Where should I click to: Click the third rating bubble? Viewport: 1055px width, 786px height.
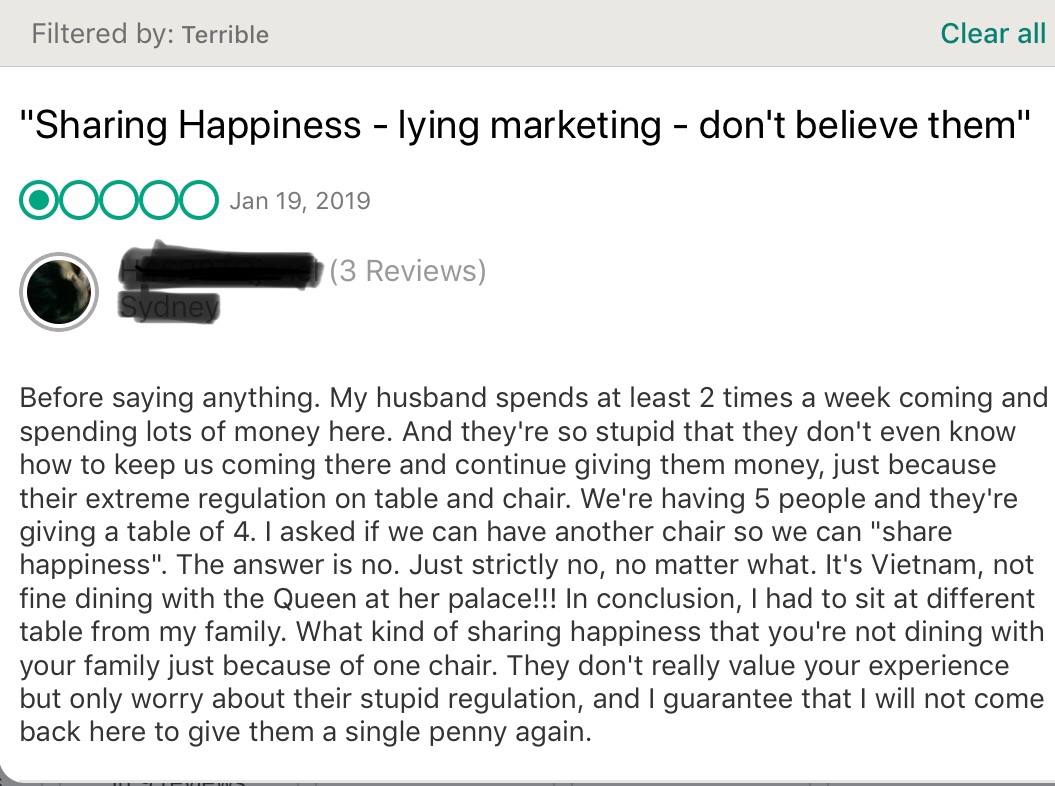point(118,201)
